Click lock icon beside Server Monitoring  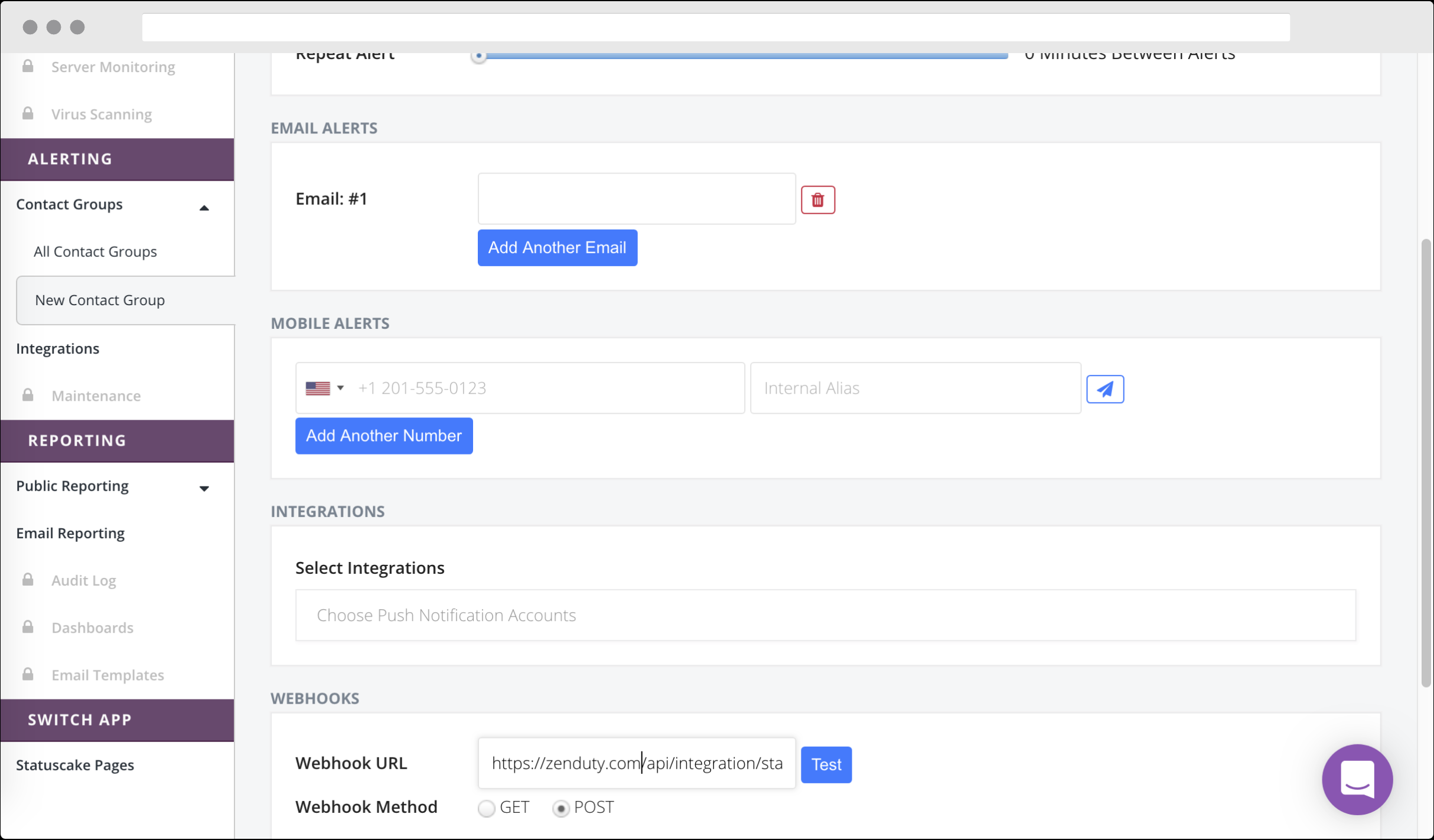(x=28, y=66)
